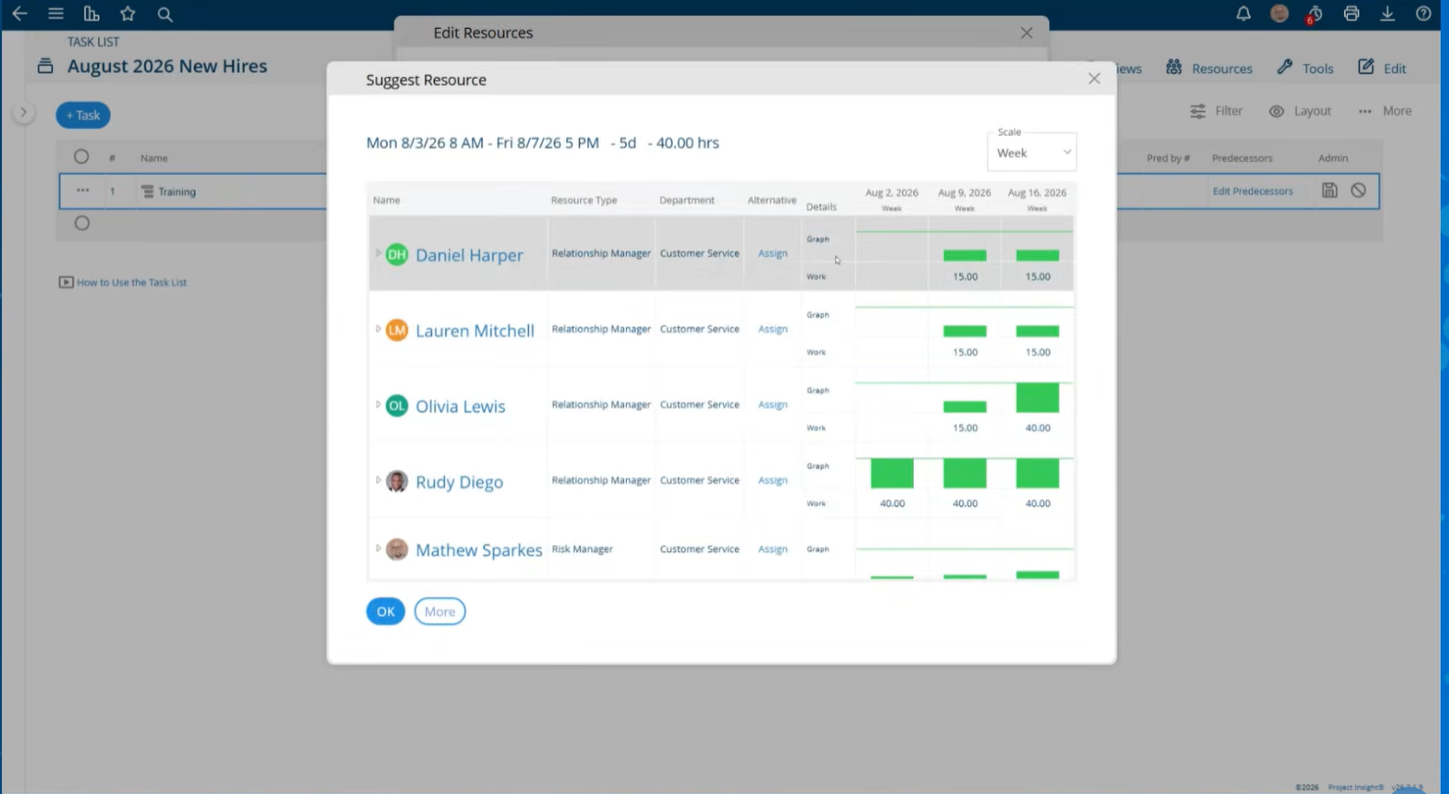The width and height of the screenshot is (1449, 794).
Task: Add a new task with the + Task button
Action: click(x=83, y=115)
